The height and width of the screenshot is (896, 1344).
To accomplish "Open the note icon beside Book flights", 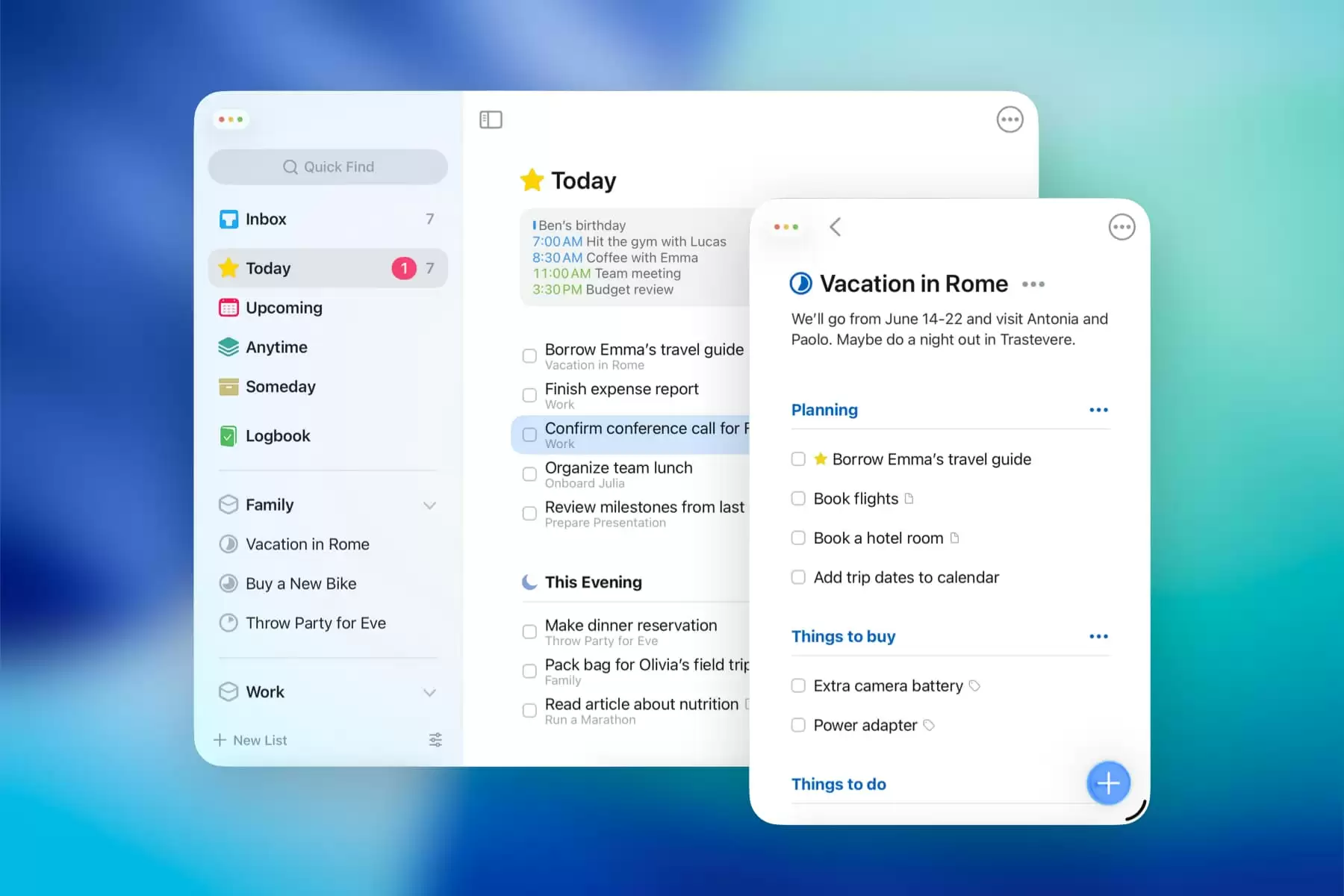I will 909,499.
